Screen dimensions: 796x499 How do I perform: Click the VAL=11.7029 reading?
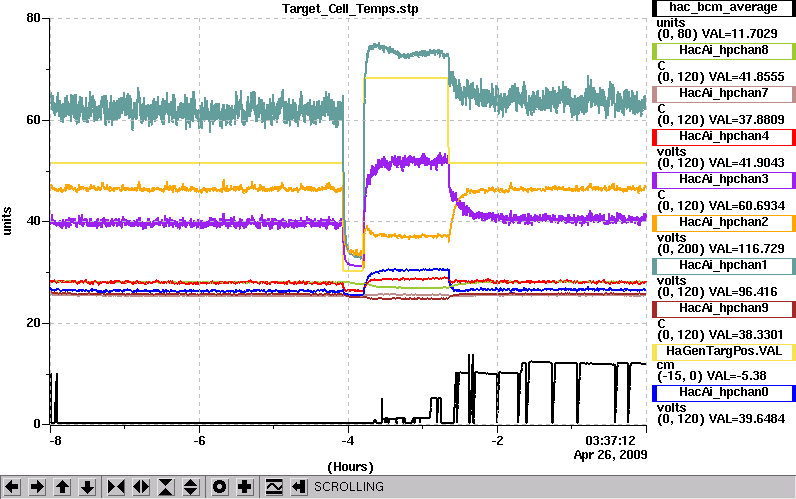739,34
